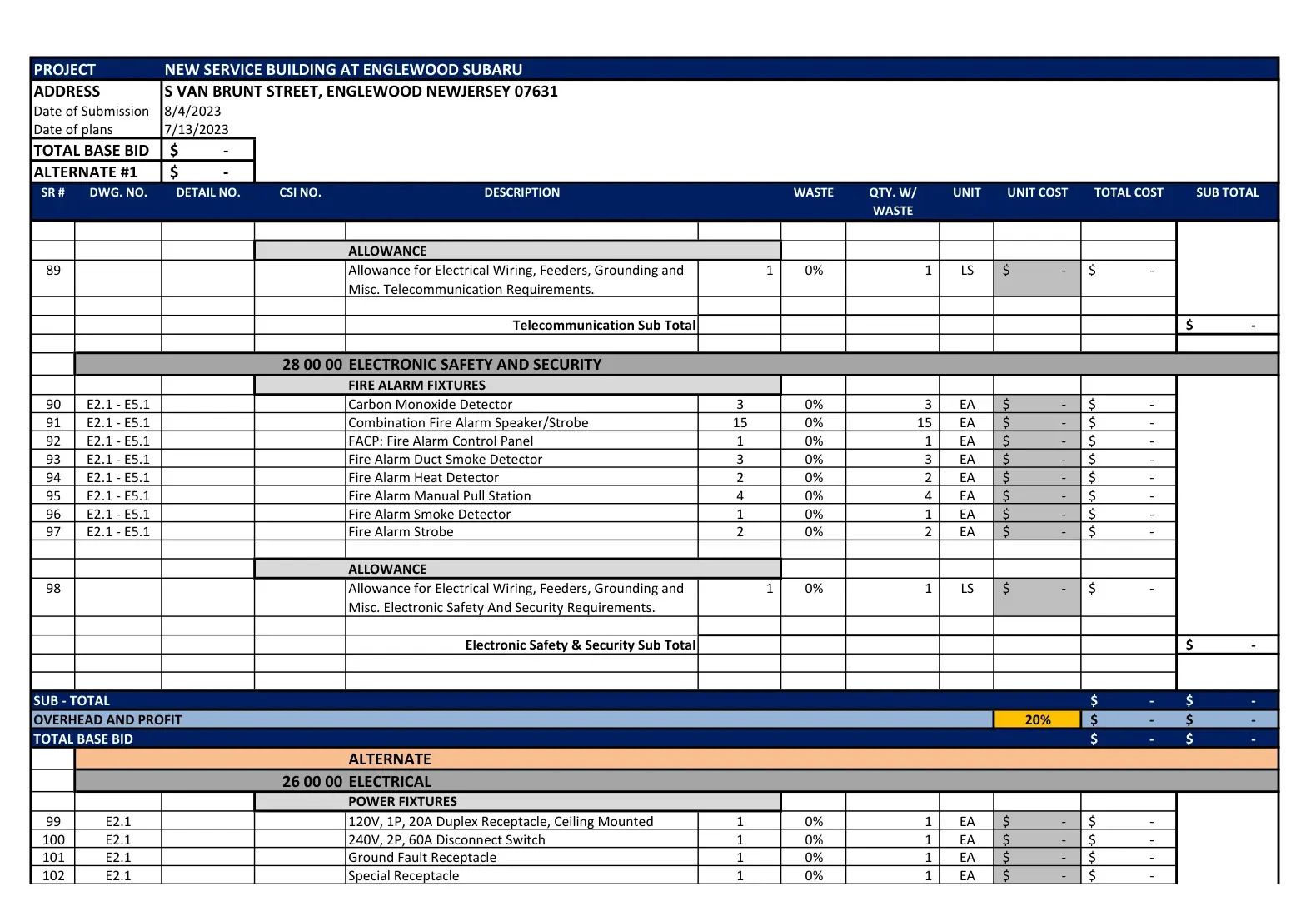The width and height of the screenshot is (1316, 916).
Task: Select Combination Fire Alarm Speaker/Strobe row description
Action: point(521,422)
